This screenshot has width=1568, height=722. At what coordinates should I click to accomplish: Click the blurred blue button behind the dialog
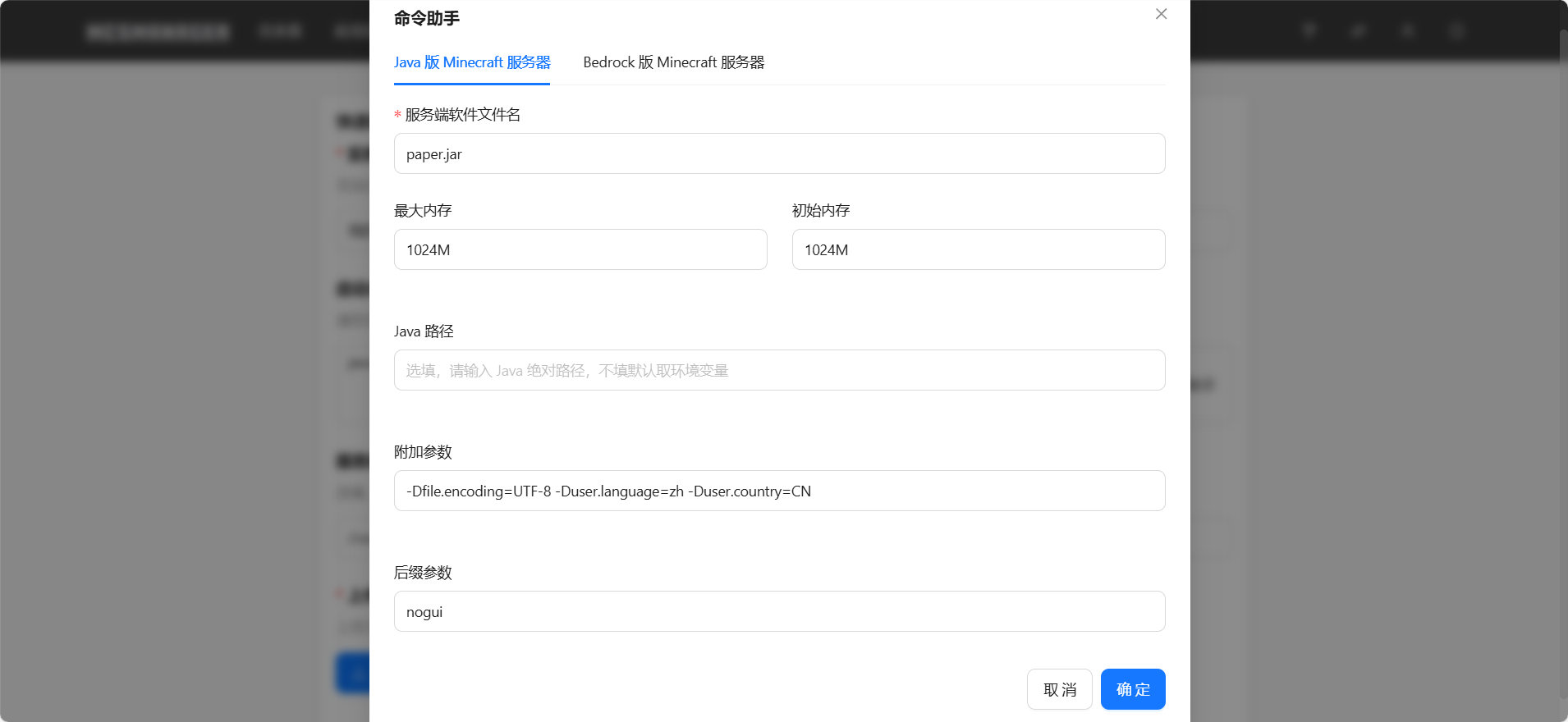(x=353, y=674)
